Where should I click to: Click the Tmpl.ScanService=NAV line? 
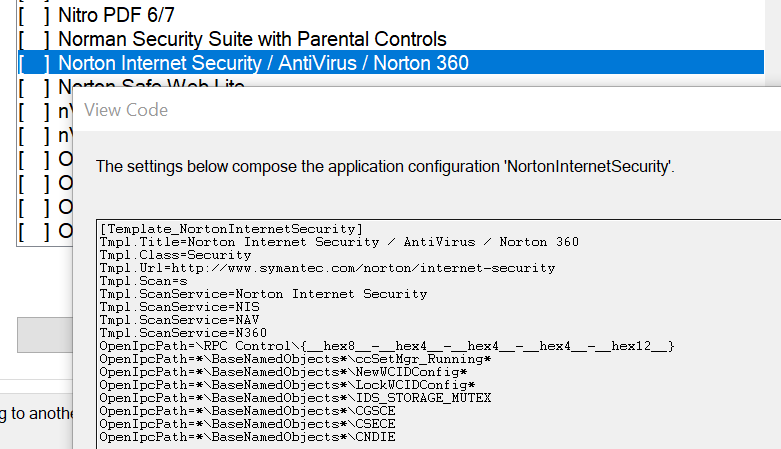coord(179,319)
